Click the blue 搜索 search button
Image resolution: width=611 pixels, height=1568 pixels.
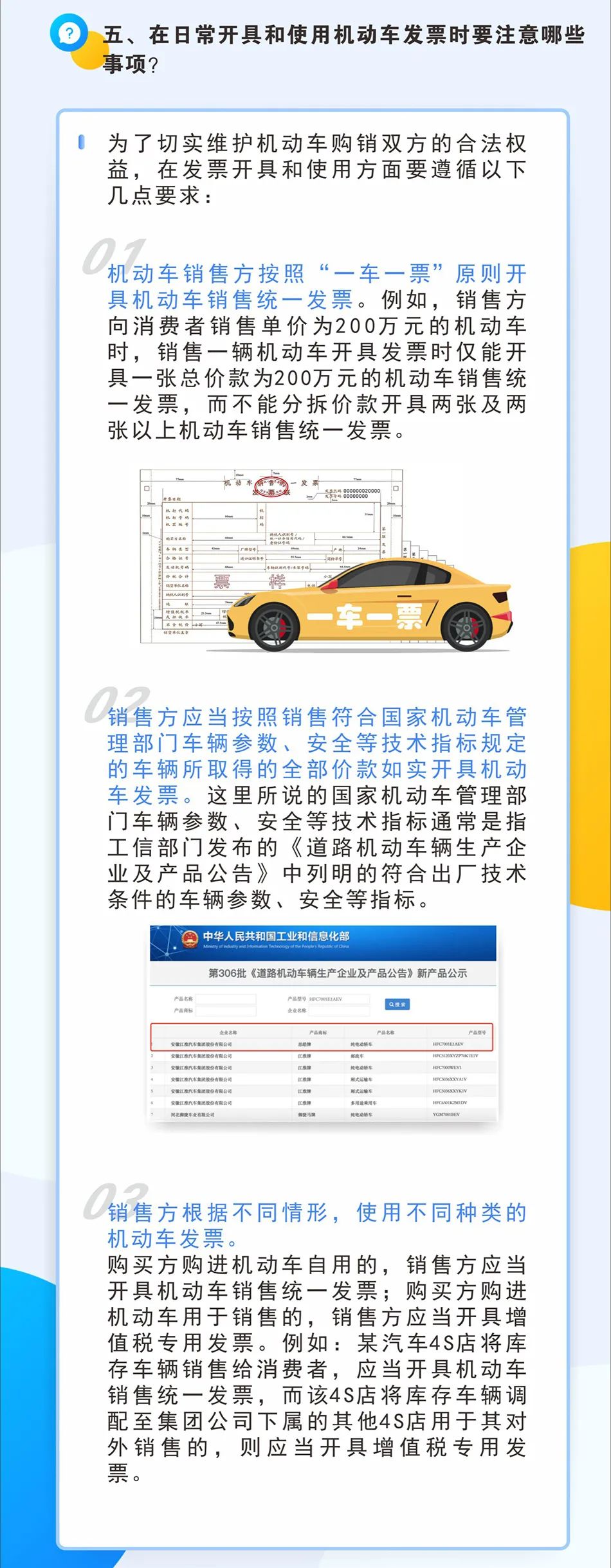(397, 1004)
